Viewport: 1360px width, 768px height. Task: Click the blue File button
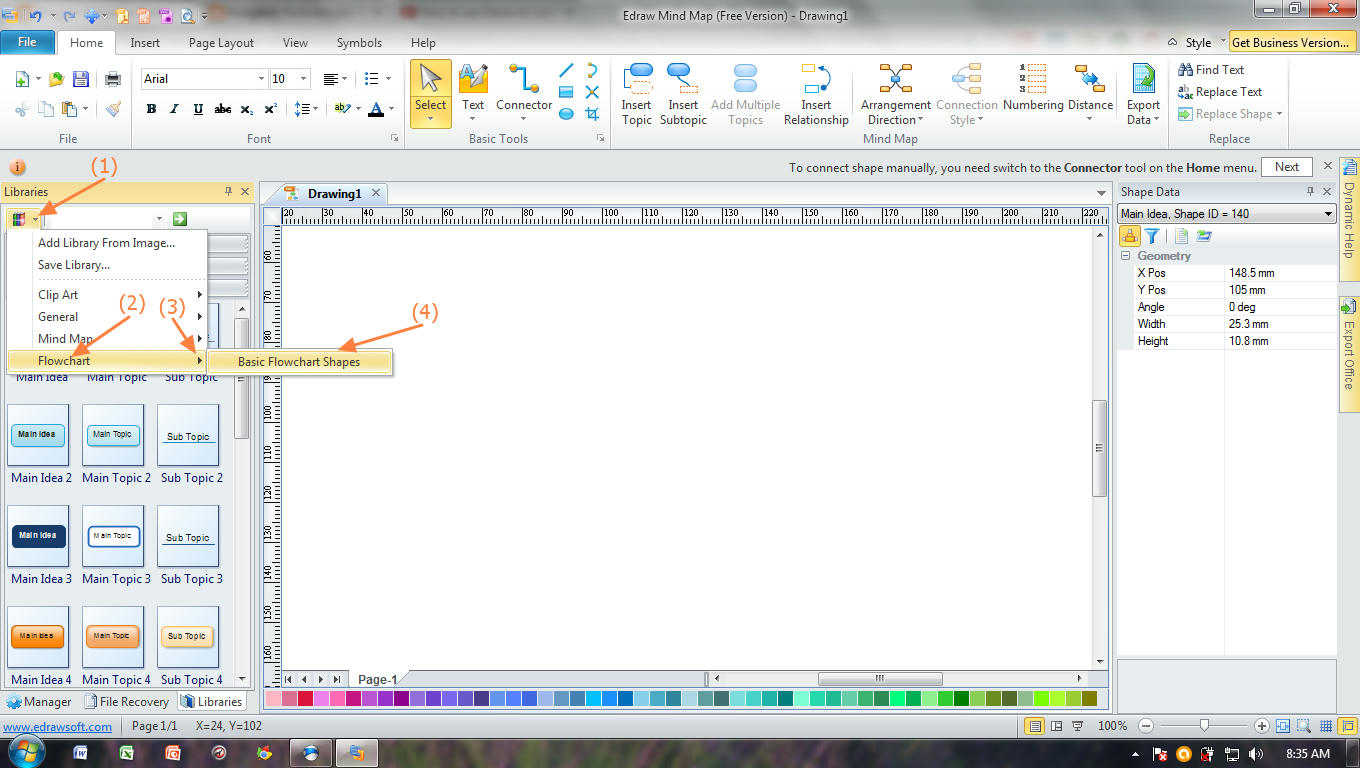pos(27,42)
